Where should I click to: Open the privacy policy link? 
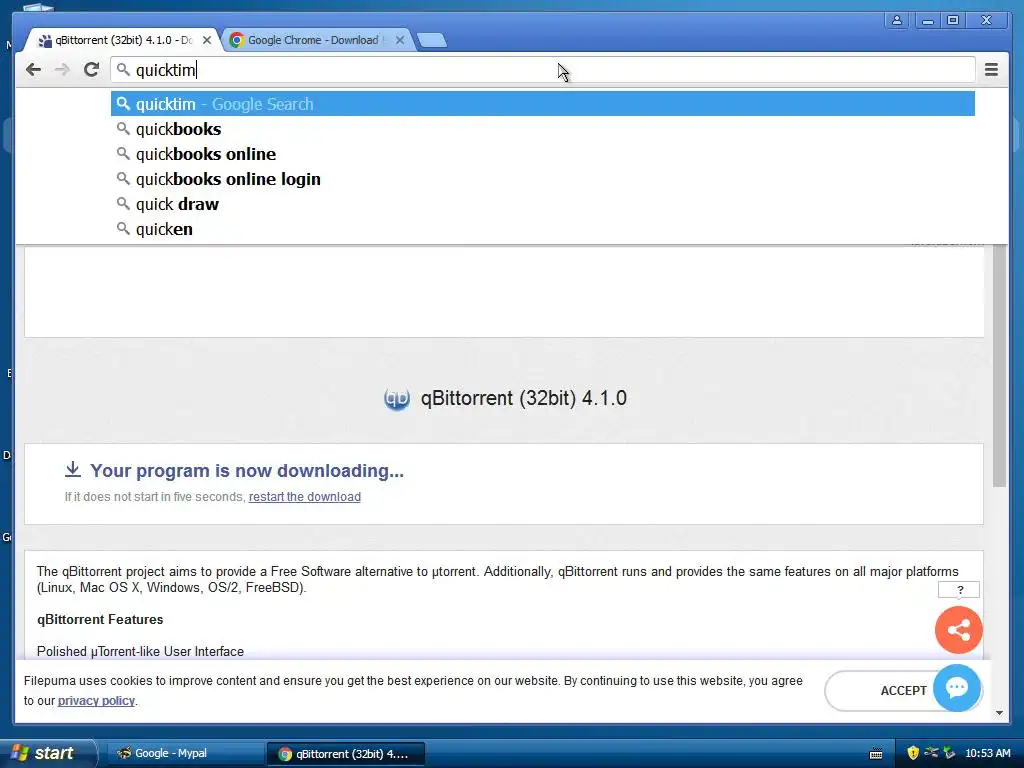(x=96, y=701)
